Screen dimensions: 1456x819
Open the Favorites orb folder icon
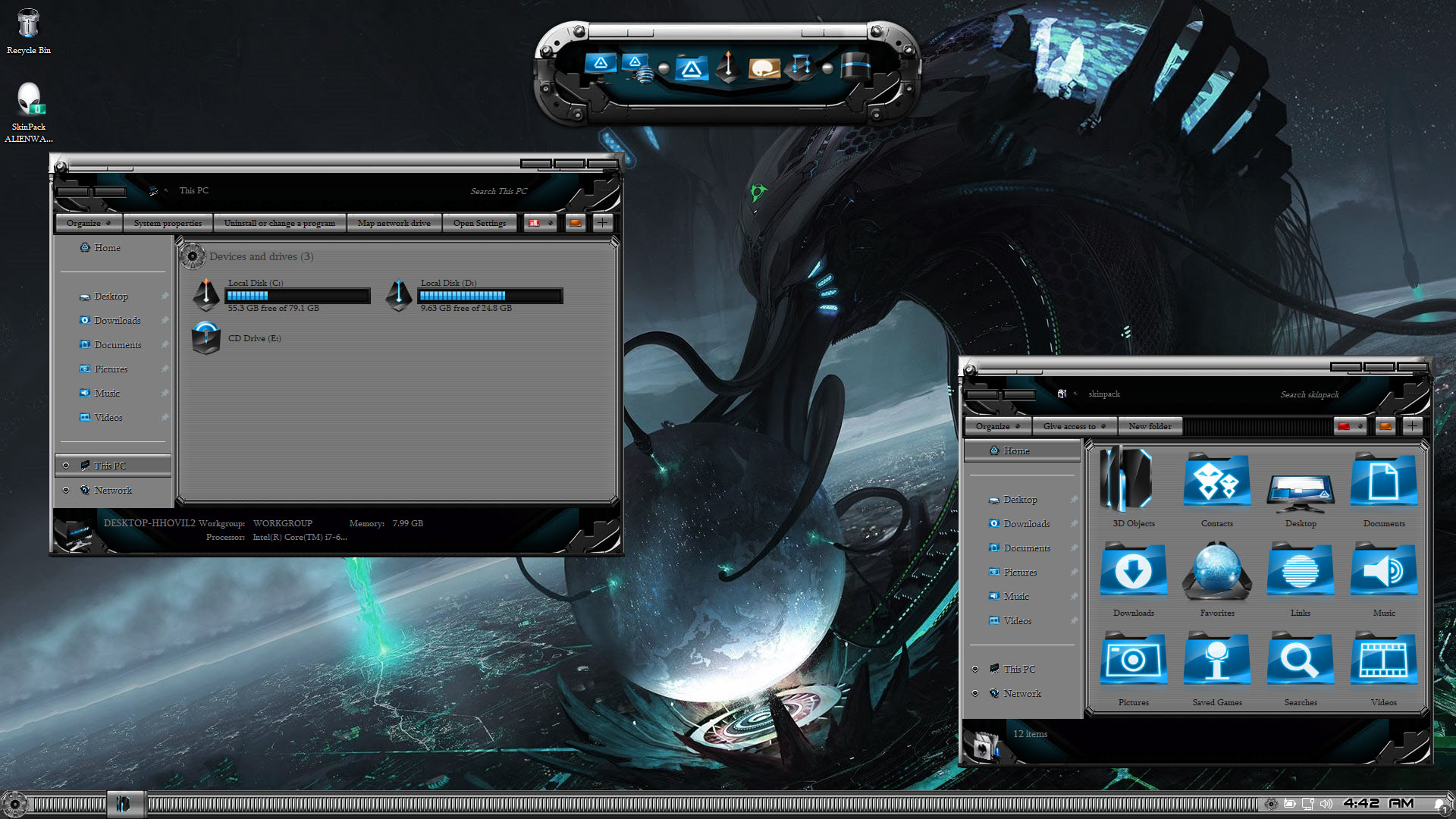click(x=1216, y=570)
